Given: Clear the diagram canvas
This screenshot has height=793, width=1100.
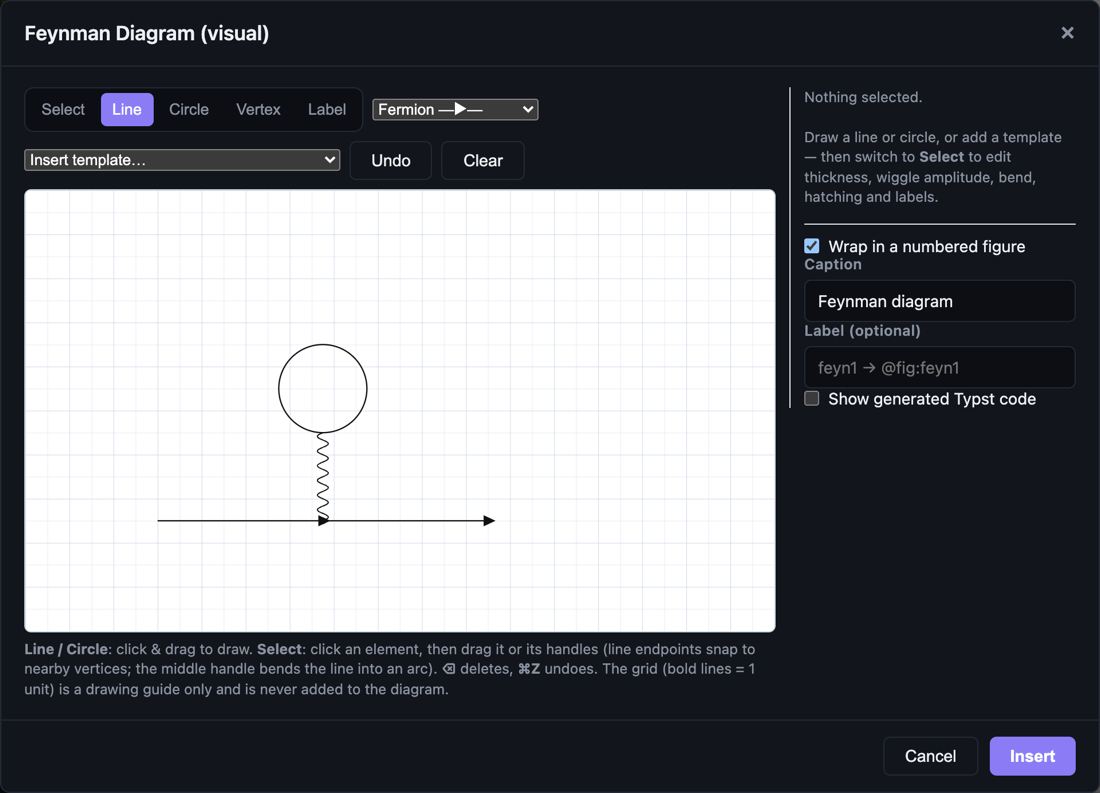Looking at the screenshot, I should pos(483,161).
